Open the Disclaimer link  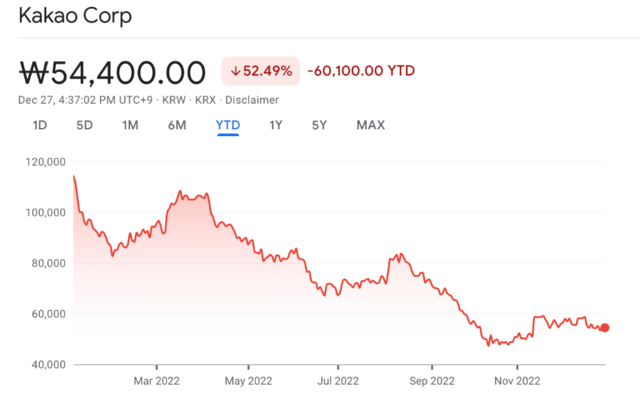click(252, 100)
